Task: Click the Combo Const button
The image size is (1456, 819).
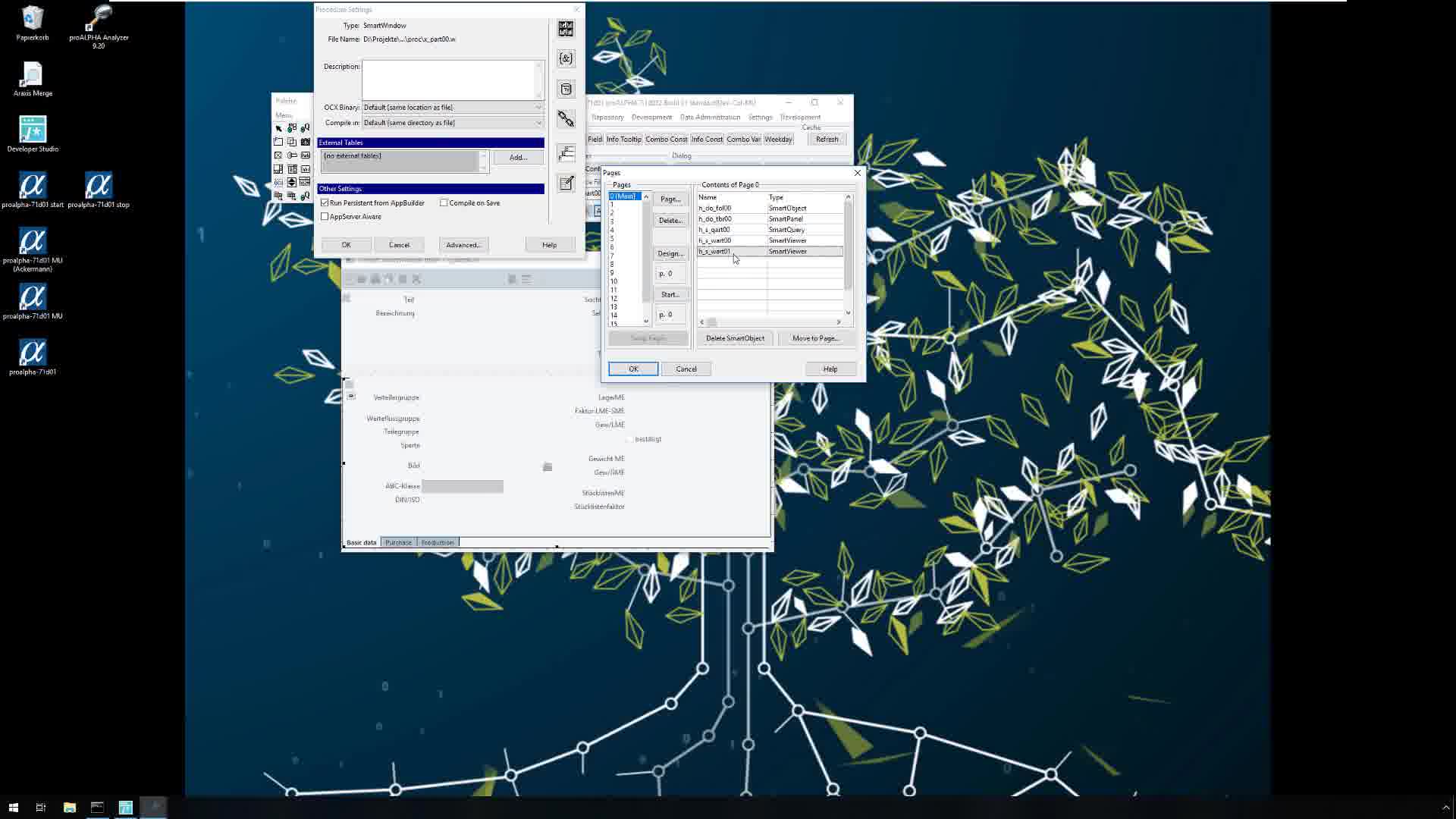Action: coord(666,140)
